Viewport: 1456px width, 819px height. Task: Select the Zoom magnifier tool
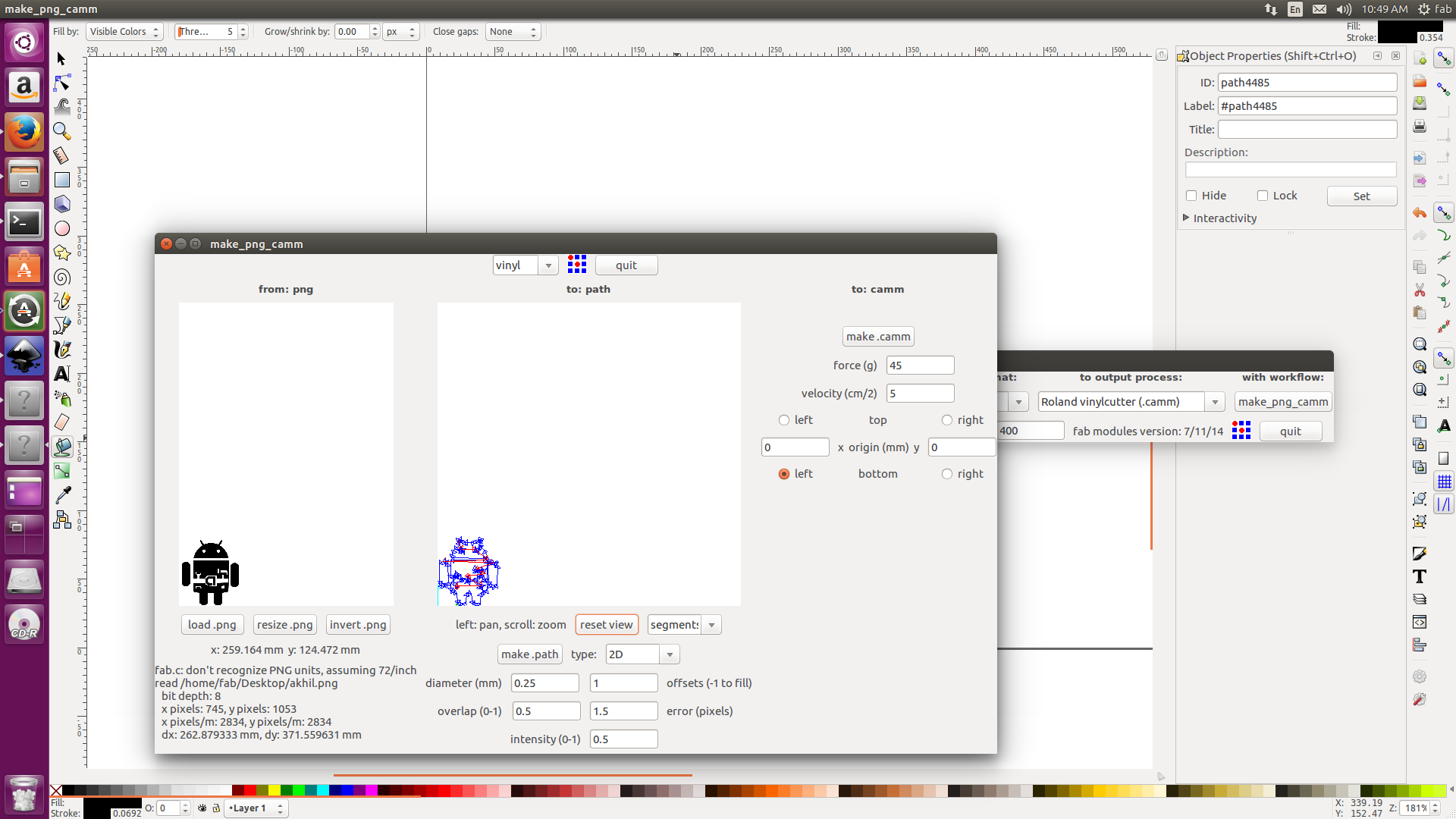[61, 131]
